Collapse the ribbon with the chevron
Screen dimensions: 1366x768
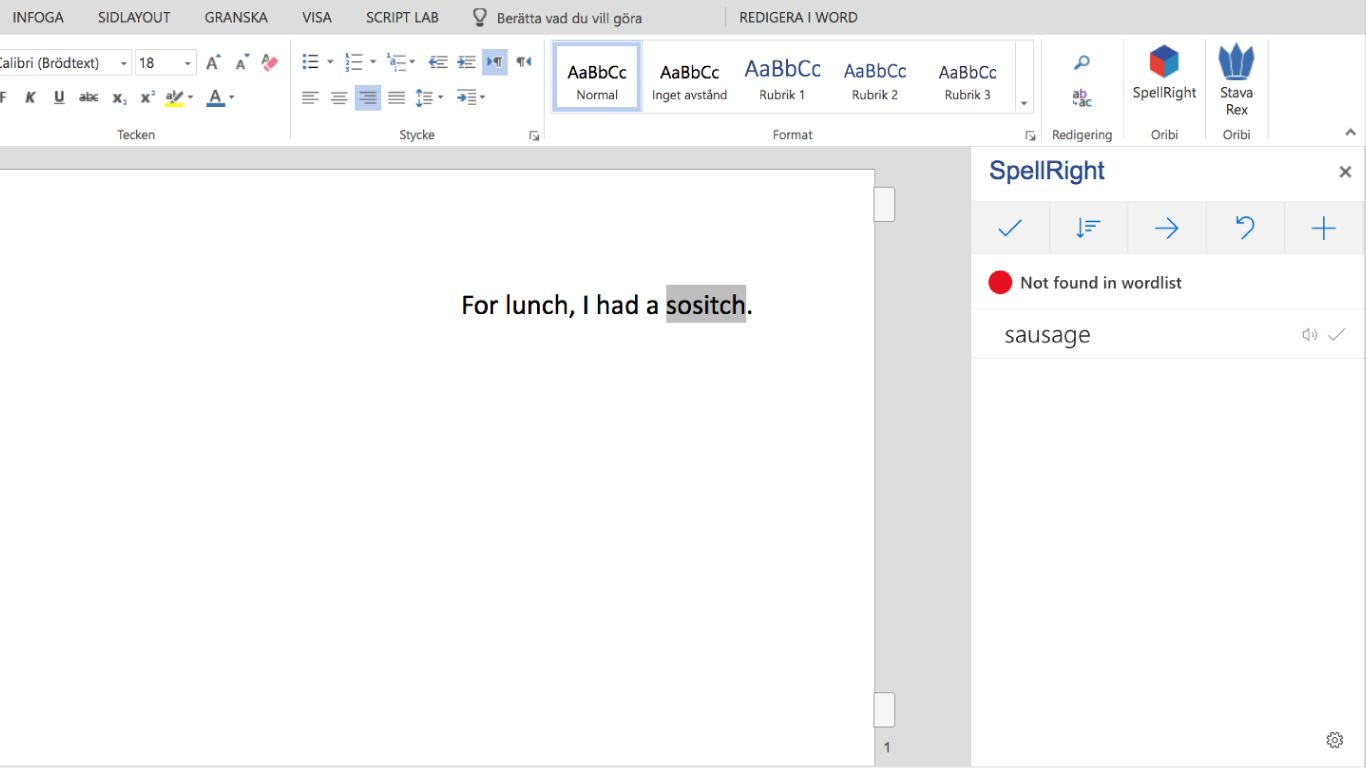(1350, 132)
